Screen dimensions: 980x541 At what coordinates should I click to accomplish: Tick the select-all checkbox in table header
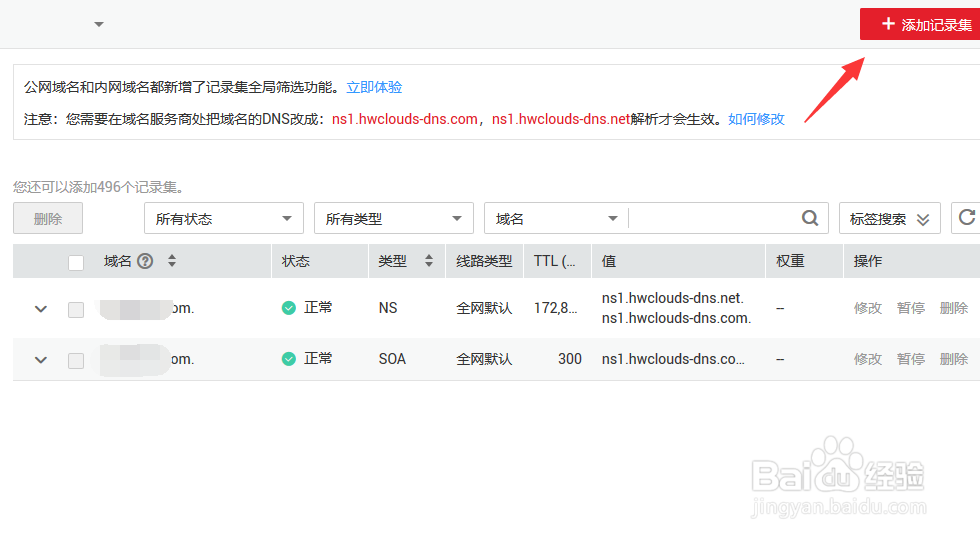76,262
